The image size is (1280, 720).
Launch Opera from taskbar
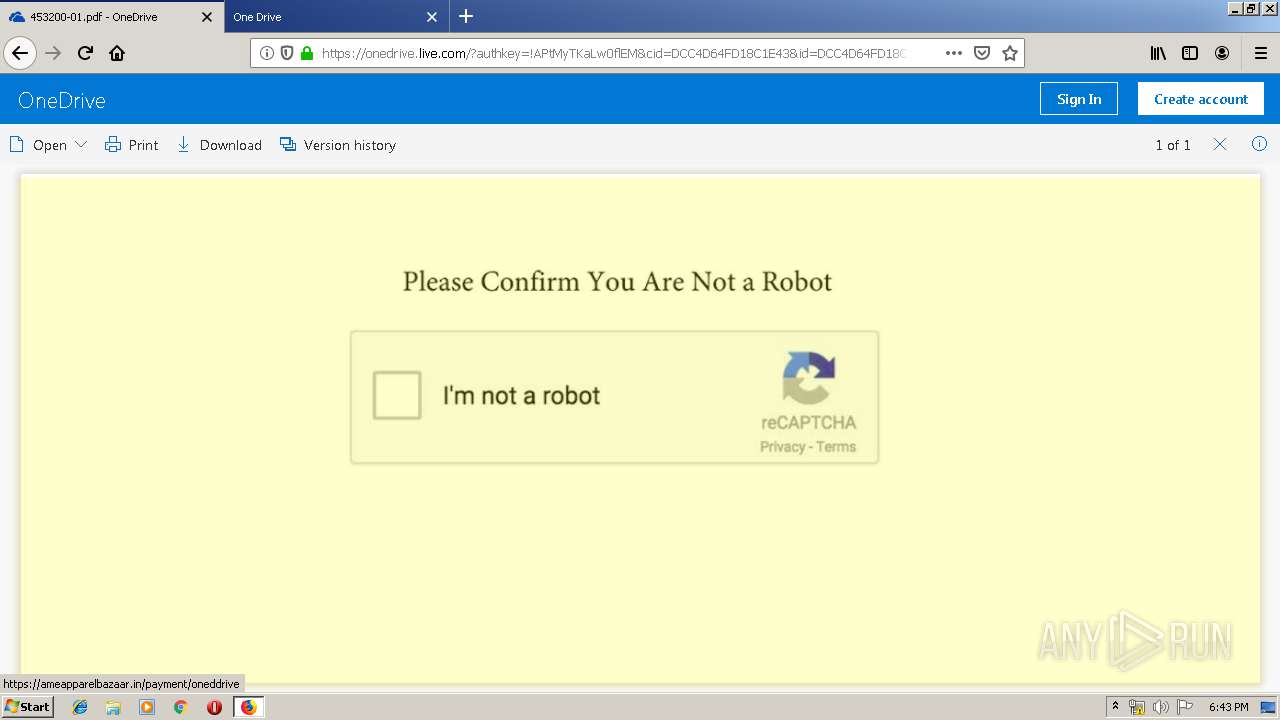coord(214,707)
